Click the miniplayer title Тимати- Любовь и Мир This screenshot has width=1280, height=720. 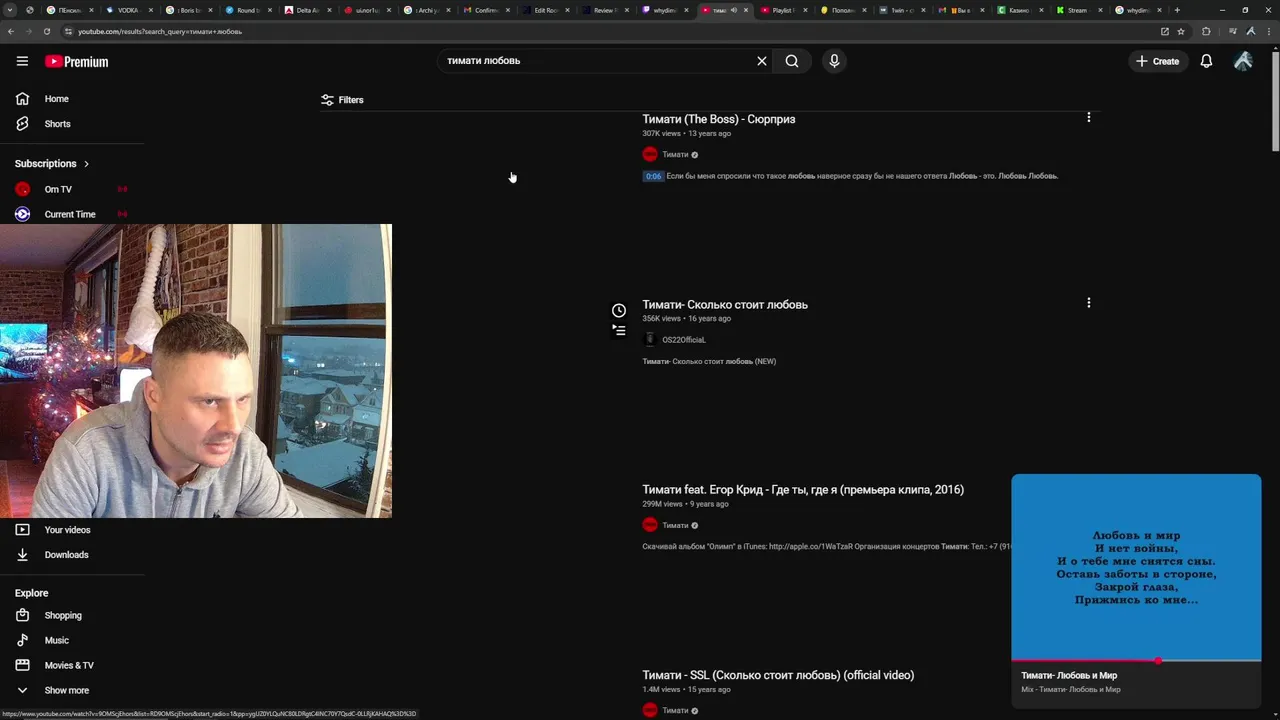pyautogui.click(x=1069, y=676)
